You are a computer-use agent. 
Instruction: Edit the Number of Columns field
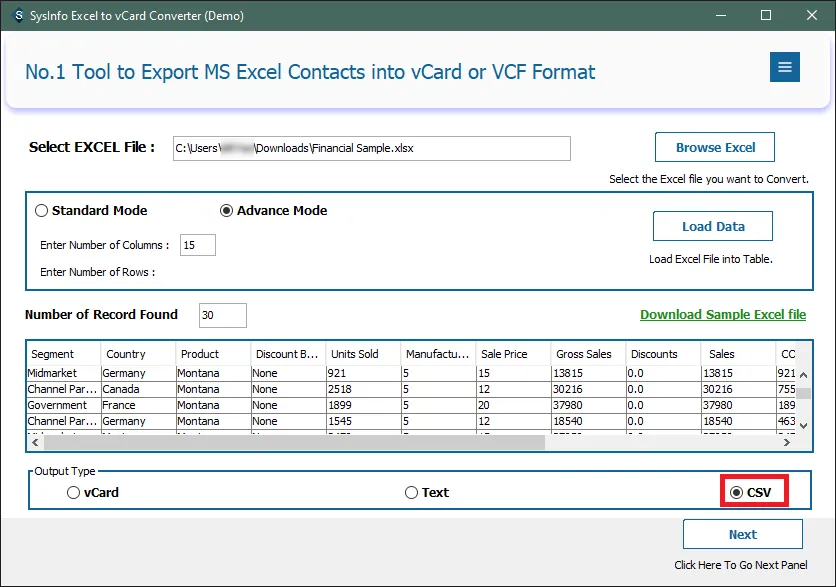(x=198, y=245)
